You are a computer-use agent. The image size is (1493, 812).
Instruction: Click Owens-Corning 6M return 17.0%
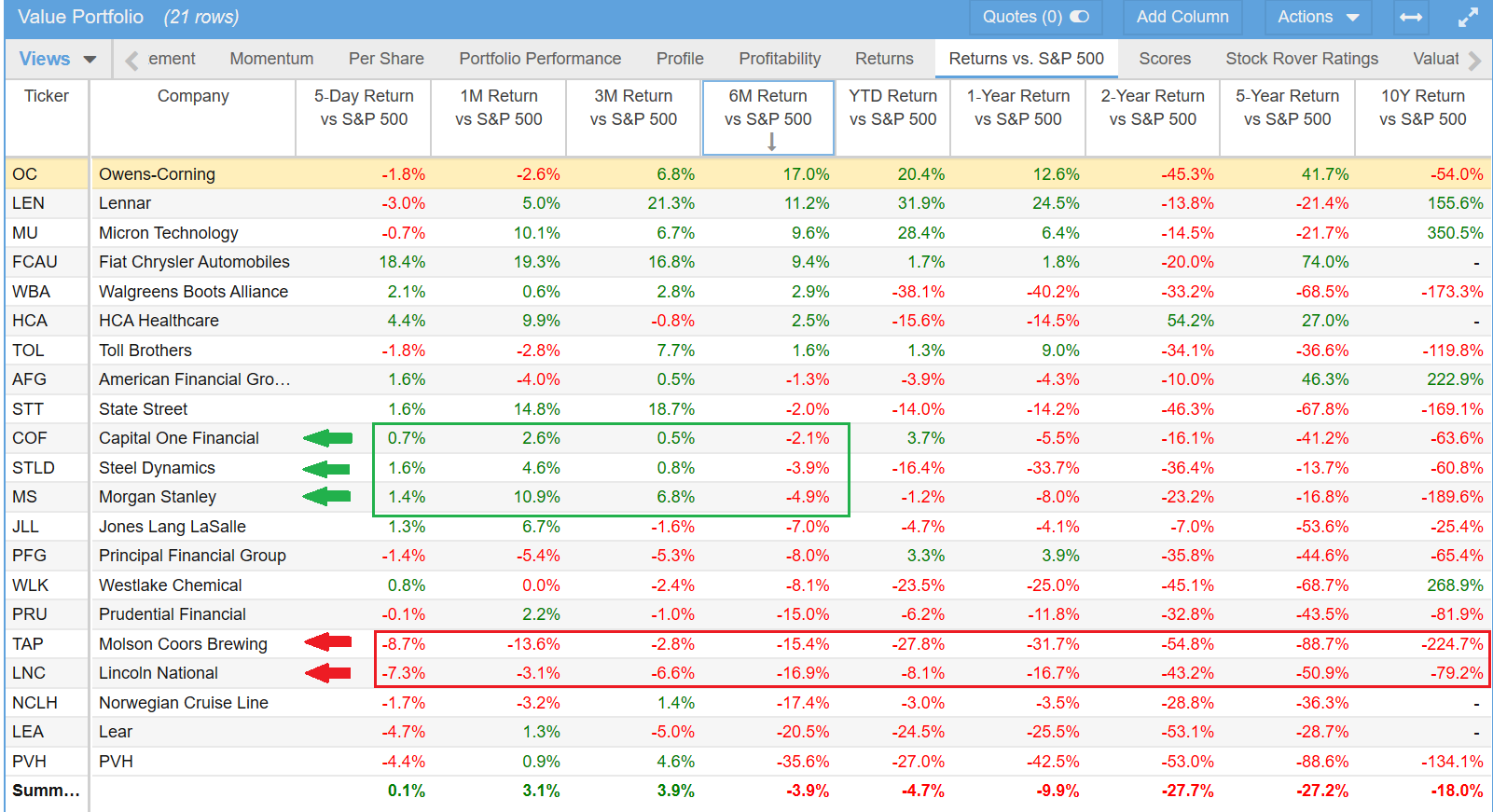(806, 174)
